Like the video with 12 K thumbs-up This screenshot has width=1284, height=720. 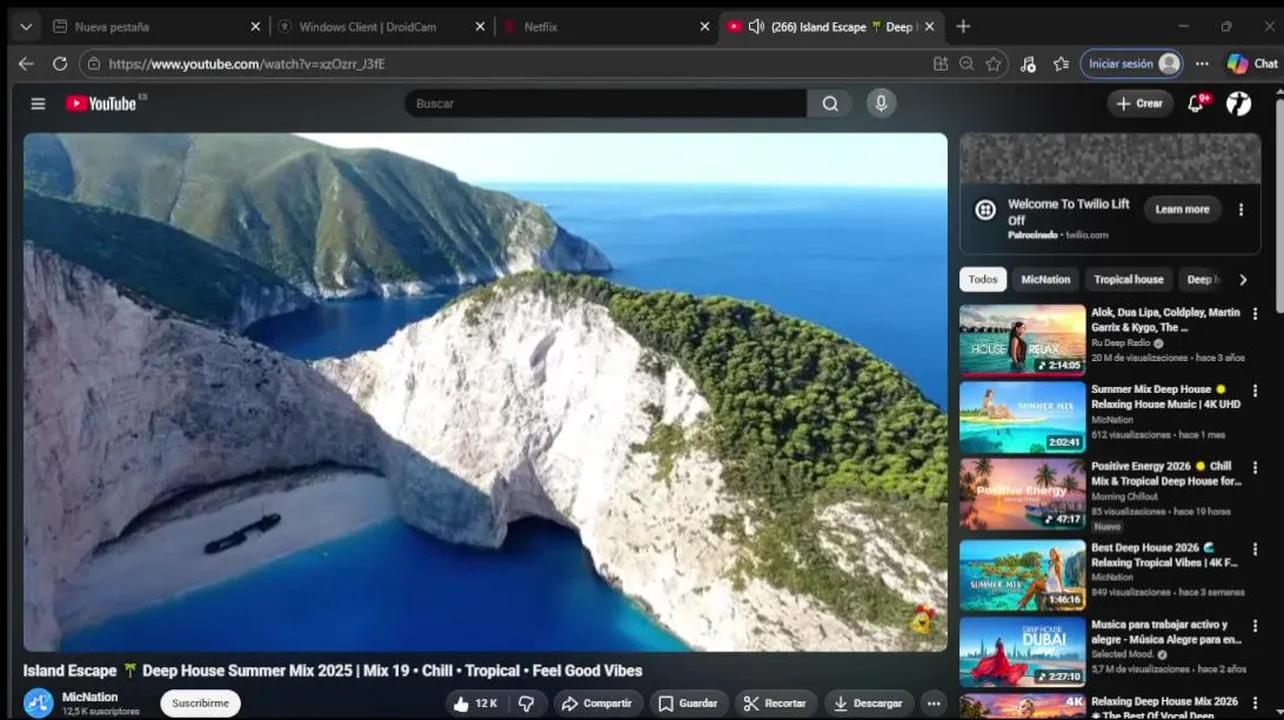click(x=477, y=703)
